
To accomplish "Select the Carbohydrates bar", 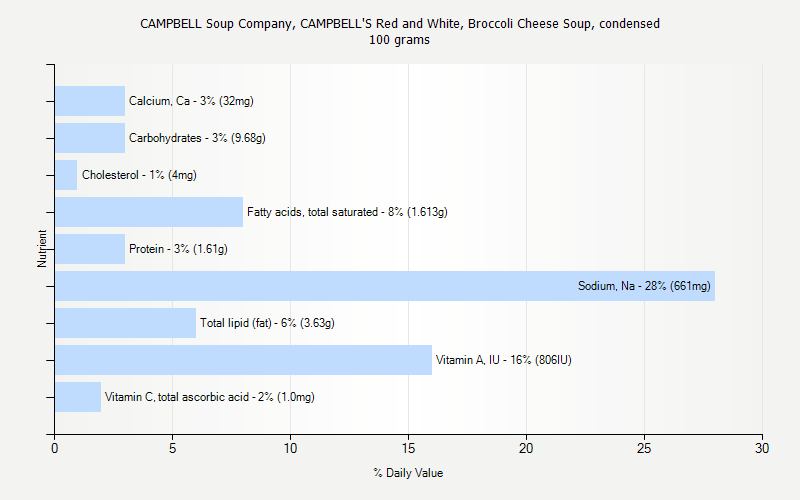I will (x=90, y=138).
